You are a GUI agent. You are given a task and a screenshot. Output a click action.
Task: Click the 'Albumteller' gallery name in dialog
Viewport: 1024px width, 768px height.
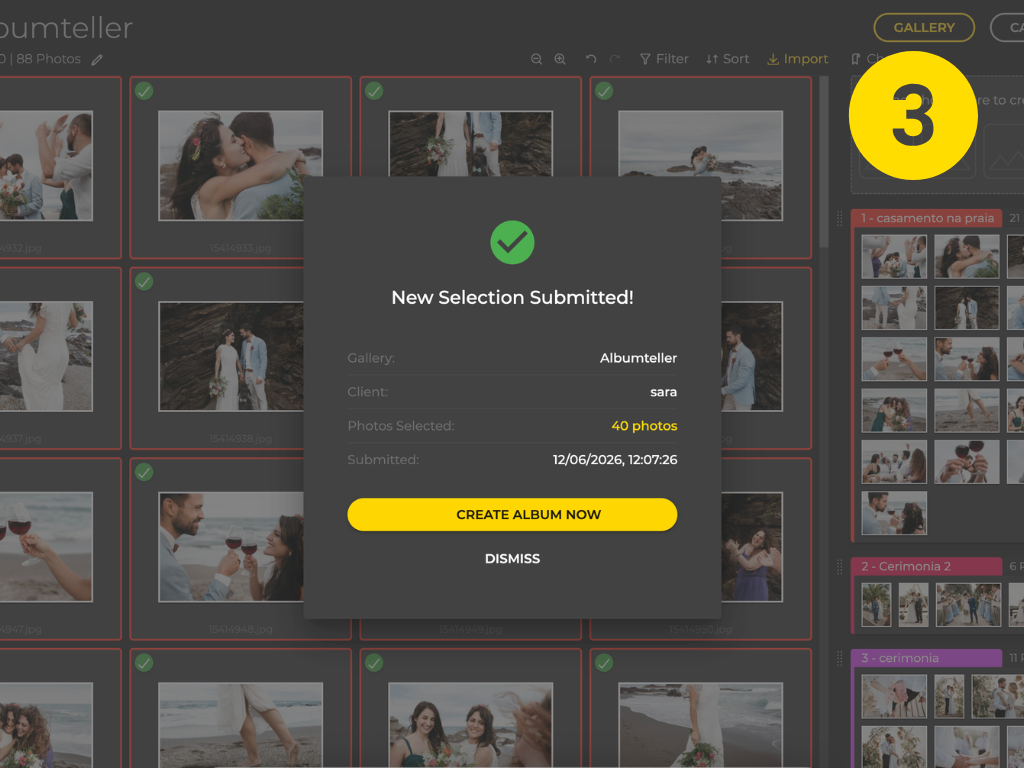(638, 358)
